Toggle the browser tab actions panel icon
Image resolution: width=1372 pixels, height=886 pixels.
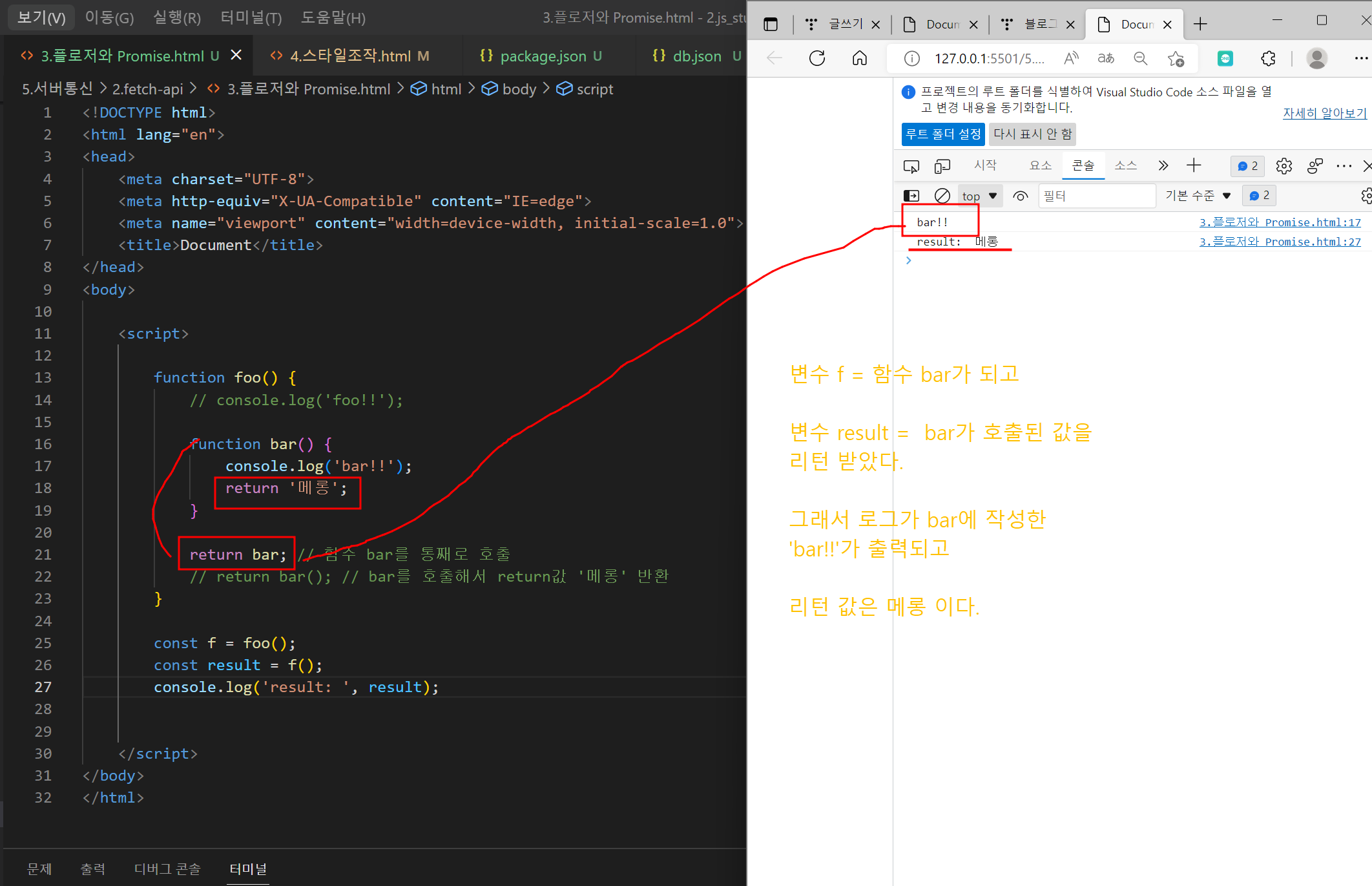point(770,25)
